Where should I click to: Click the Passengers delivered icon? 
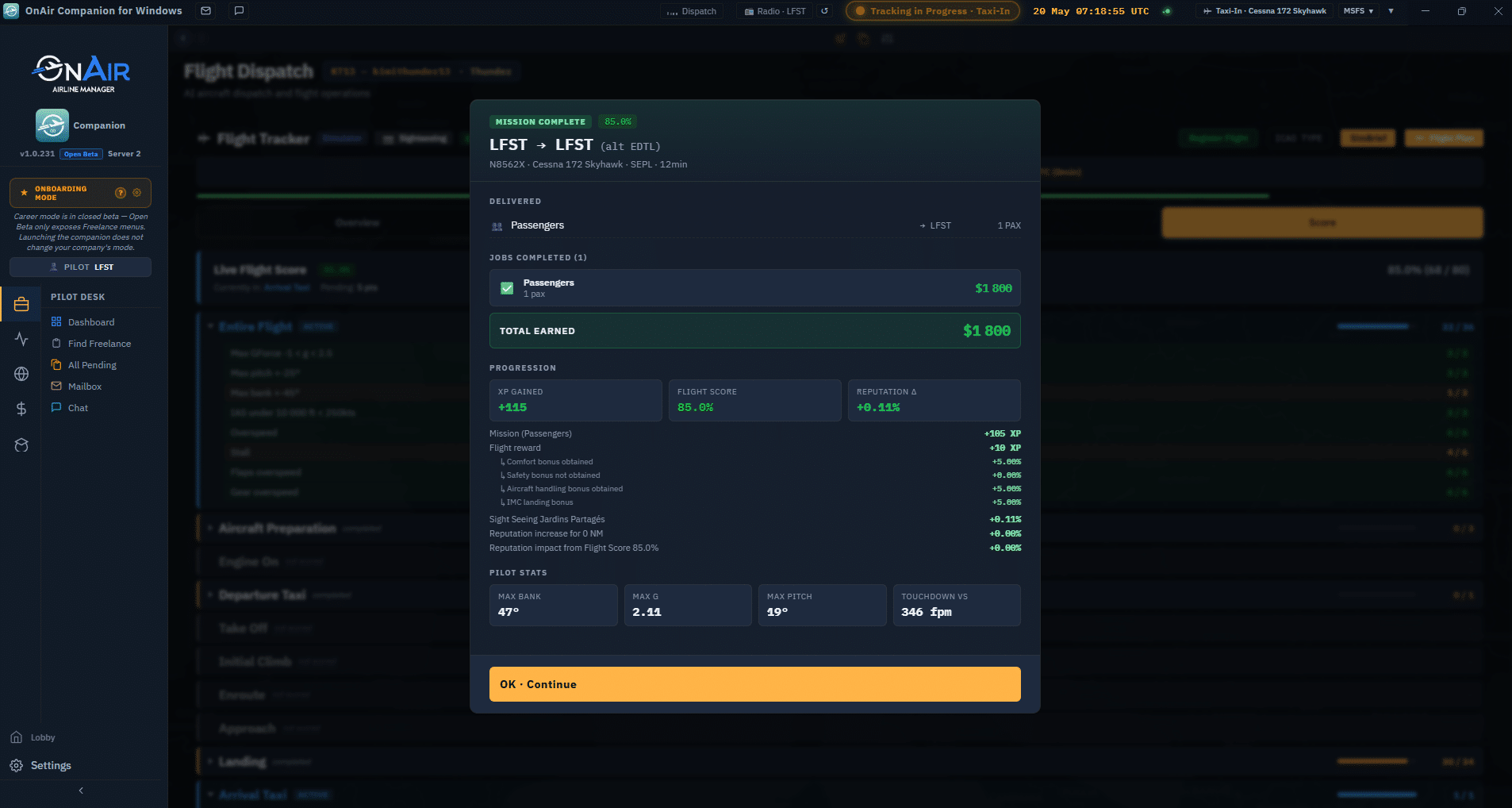point(497,226)
